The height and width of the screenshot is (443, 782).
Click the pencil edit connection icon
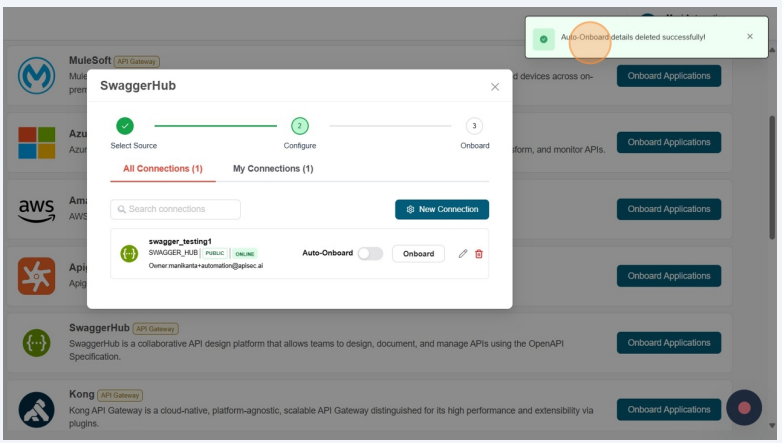[463, 254]
